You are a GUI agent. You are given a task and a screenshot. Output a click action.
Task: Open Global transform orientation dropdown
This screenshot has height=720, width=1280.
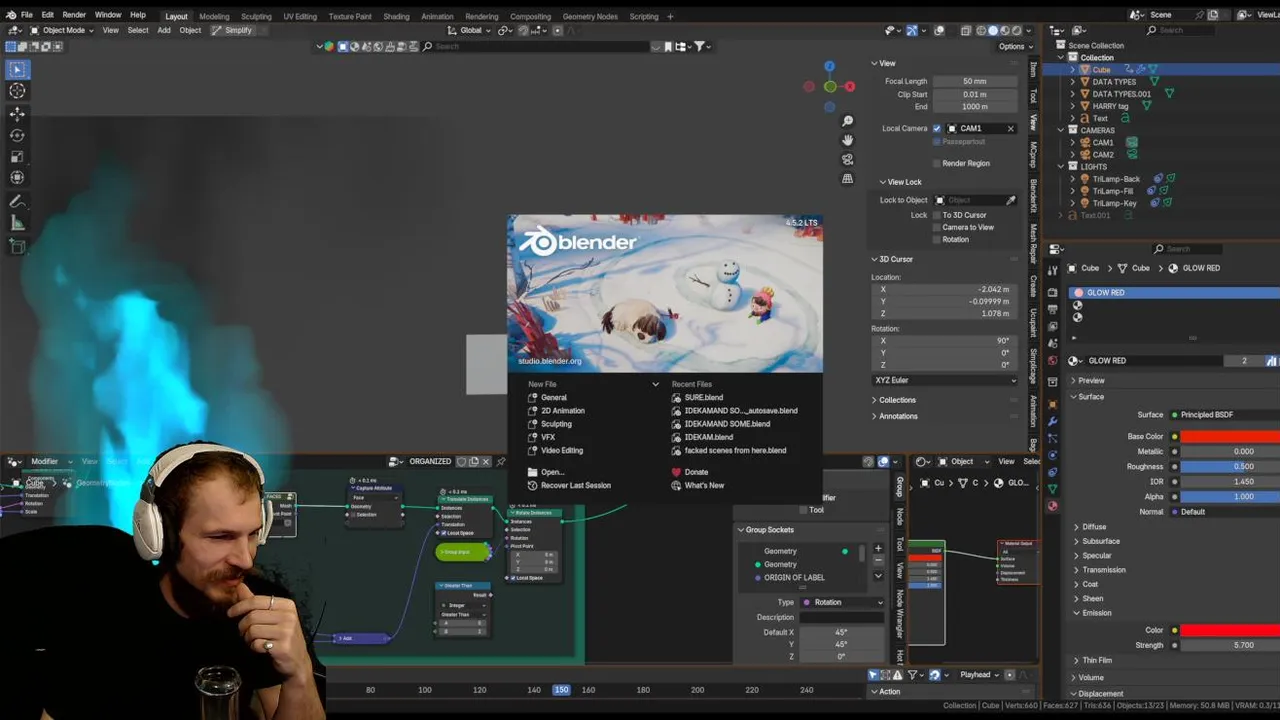click(x=470, y=30)
